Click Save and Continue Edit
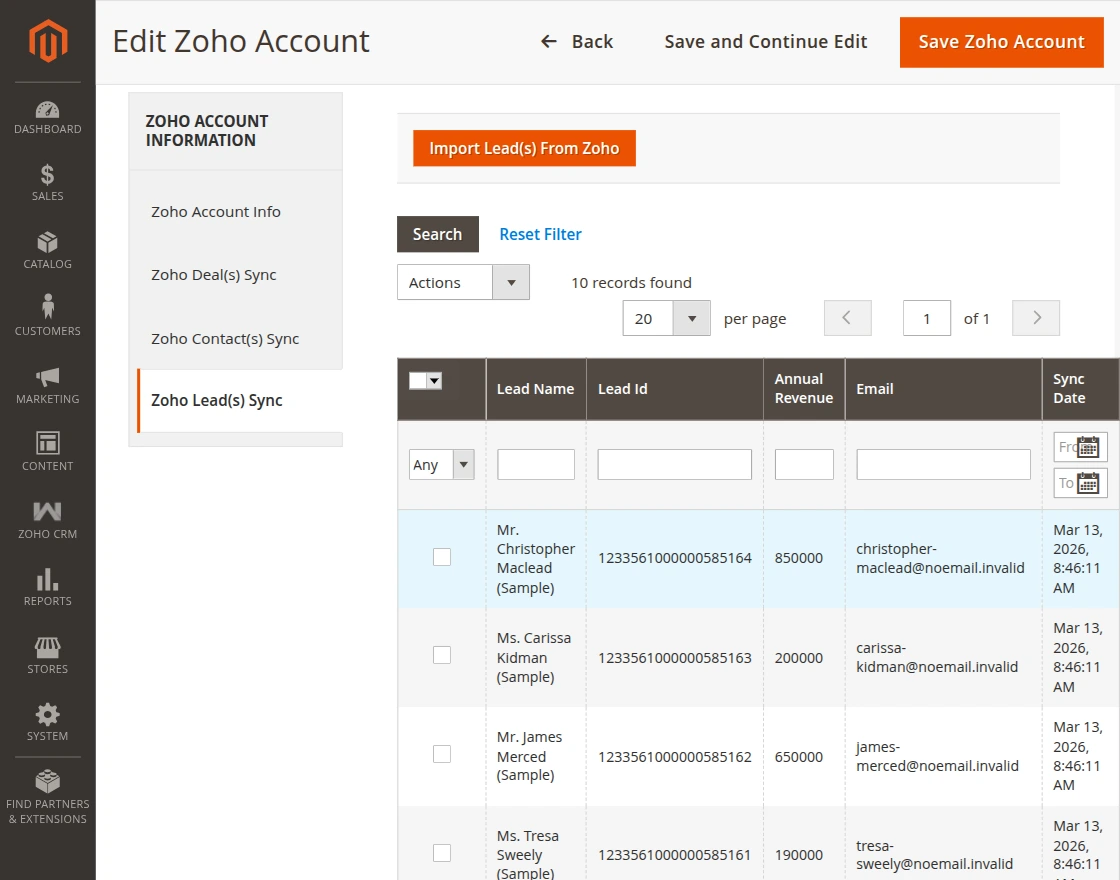 pos(766,41)
